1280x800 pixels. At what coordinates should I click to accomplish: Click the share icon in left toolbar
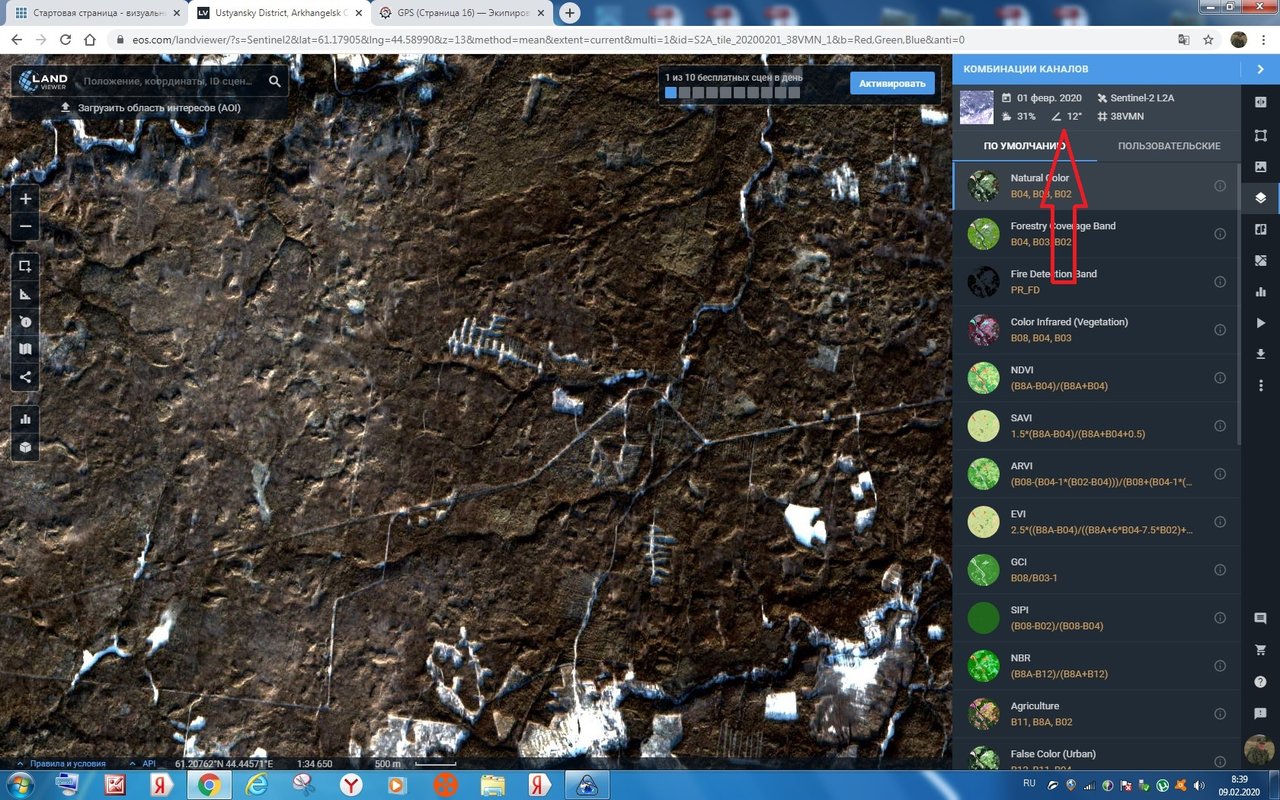click(x=25, y=378)
